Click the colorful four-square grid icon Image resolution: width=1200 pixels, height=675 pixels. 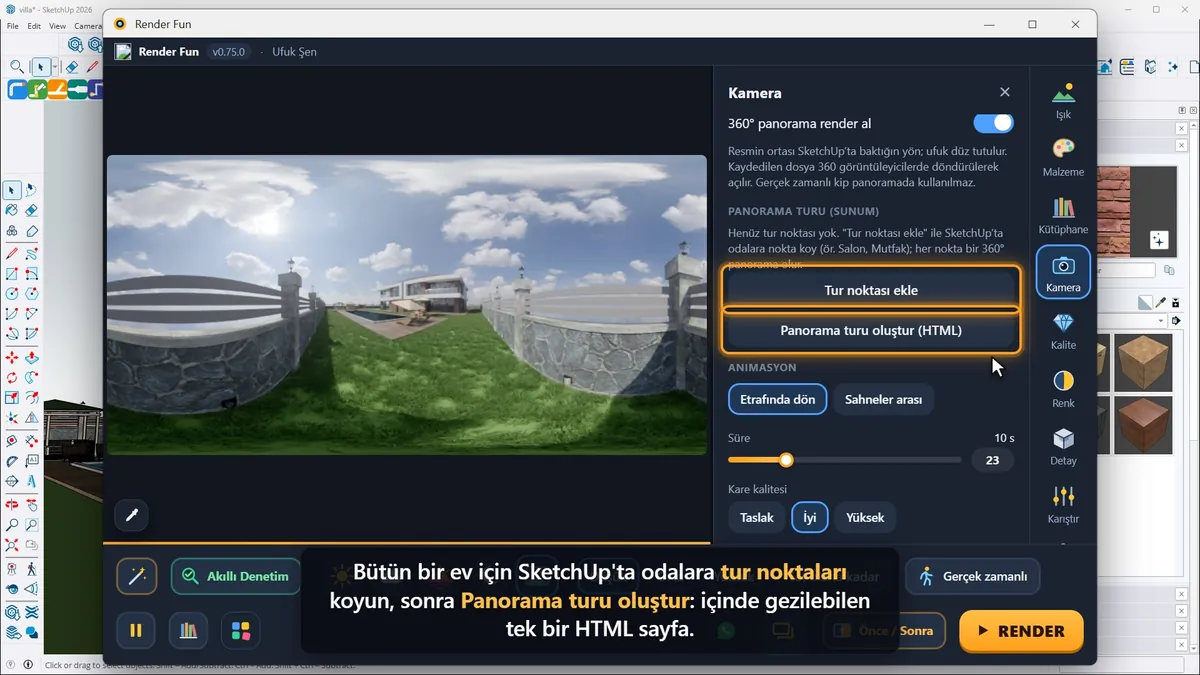(241, 630)
